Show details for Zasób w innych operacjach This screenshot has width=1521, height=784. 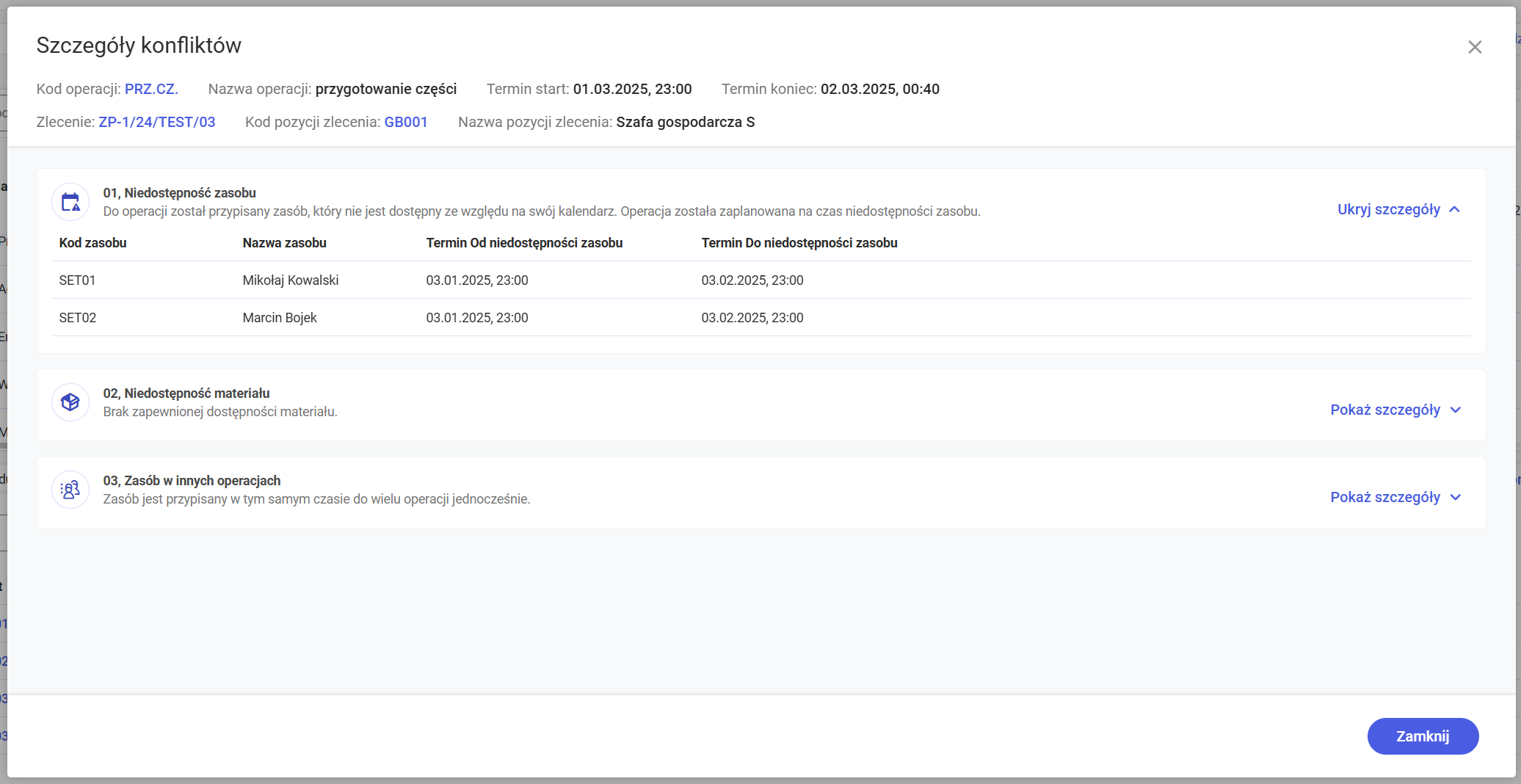[1395, 497]
